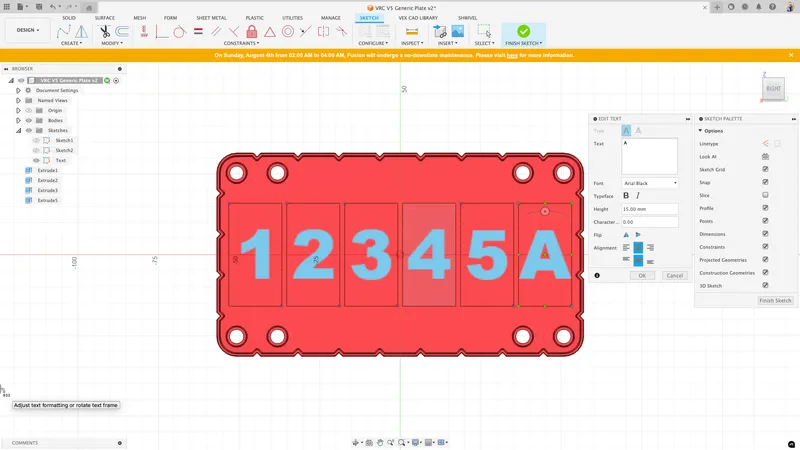Toggle the Bodies folder visibility eye
Viewport: 800px width, 450px height.
click(x=29, y=120)
